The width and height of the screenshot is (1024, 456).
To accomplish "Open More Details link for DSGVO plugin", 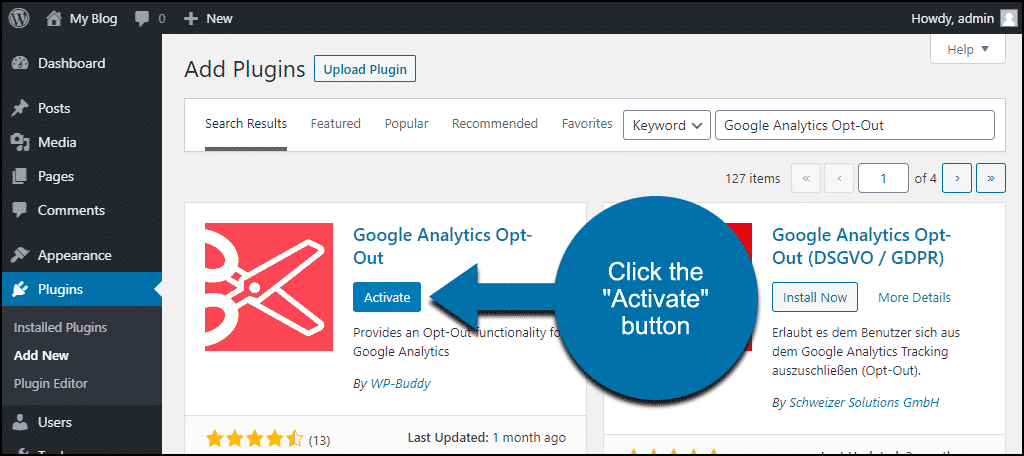I will tap(914, 298).
